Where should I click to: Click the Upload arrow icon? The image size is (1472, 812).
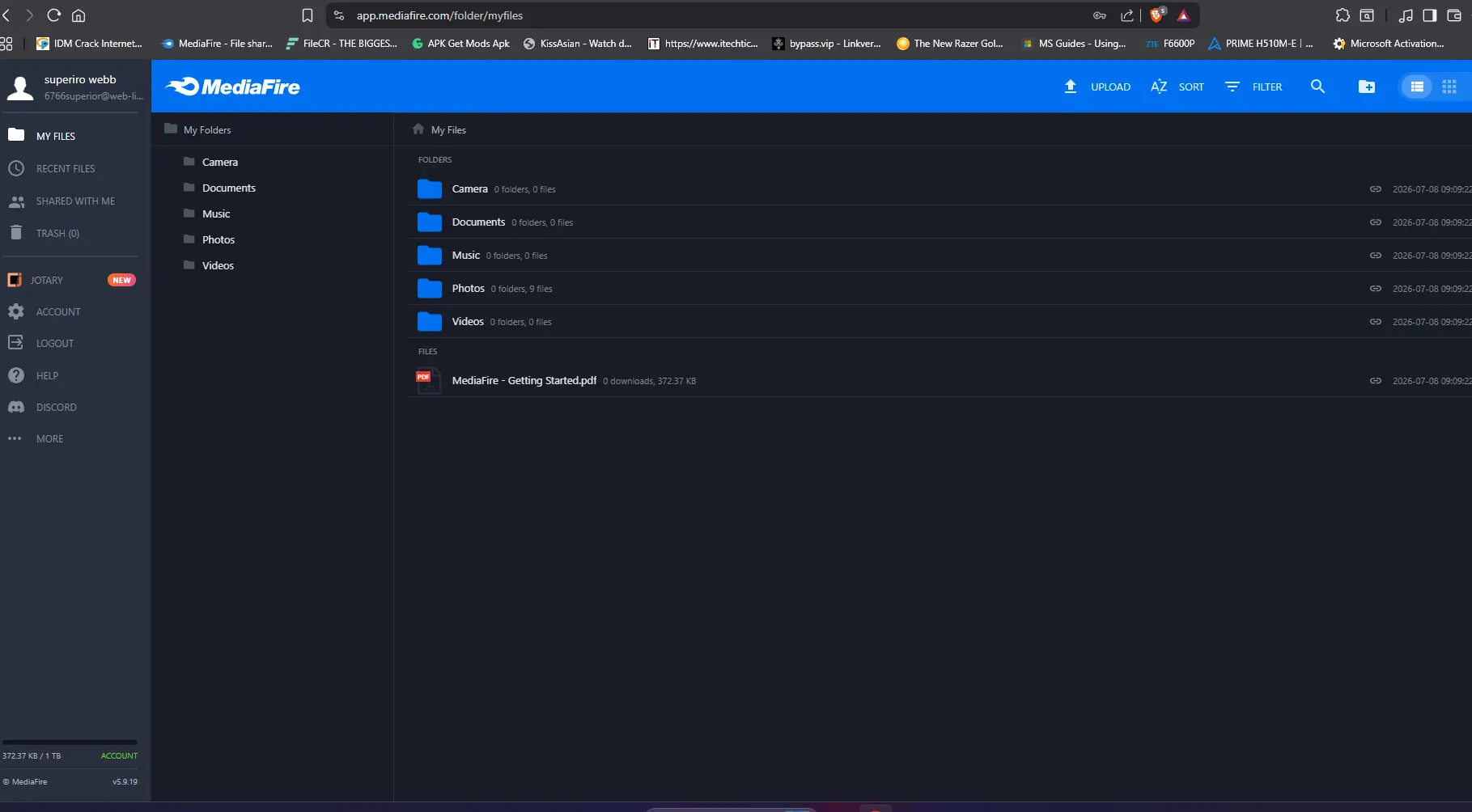click(1070, 87)
